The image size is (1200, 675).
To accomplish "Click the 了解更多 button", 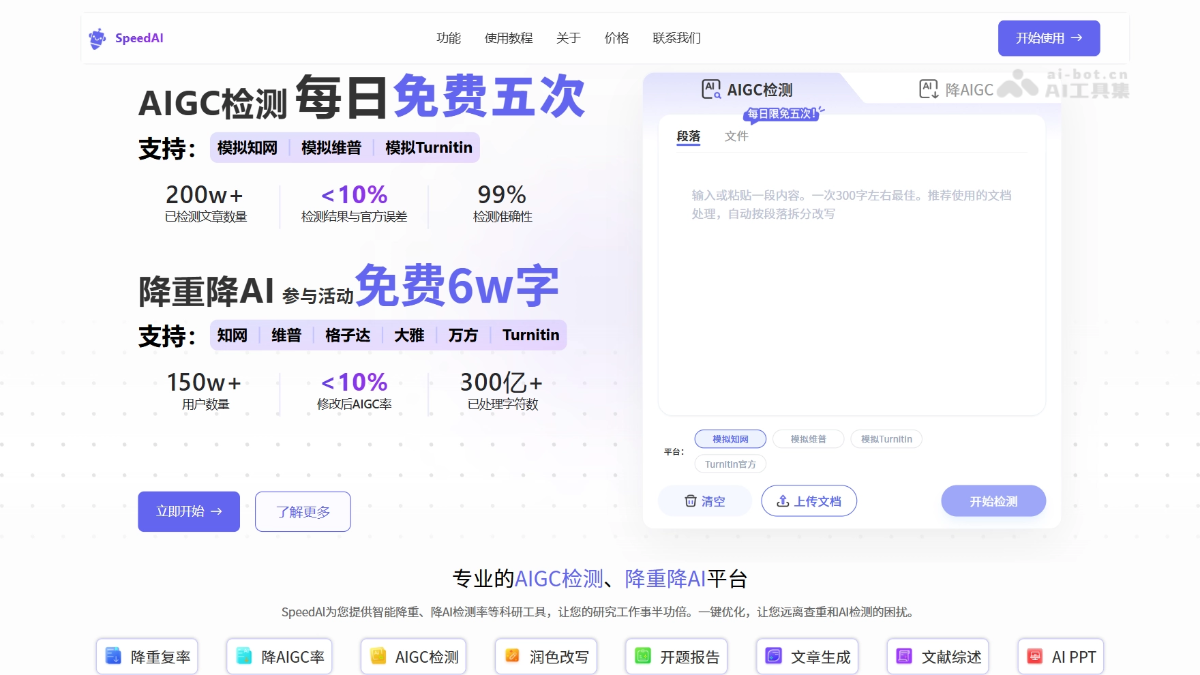I will pyautogui.click(x=303, y=511).
